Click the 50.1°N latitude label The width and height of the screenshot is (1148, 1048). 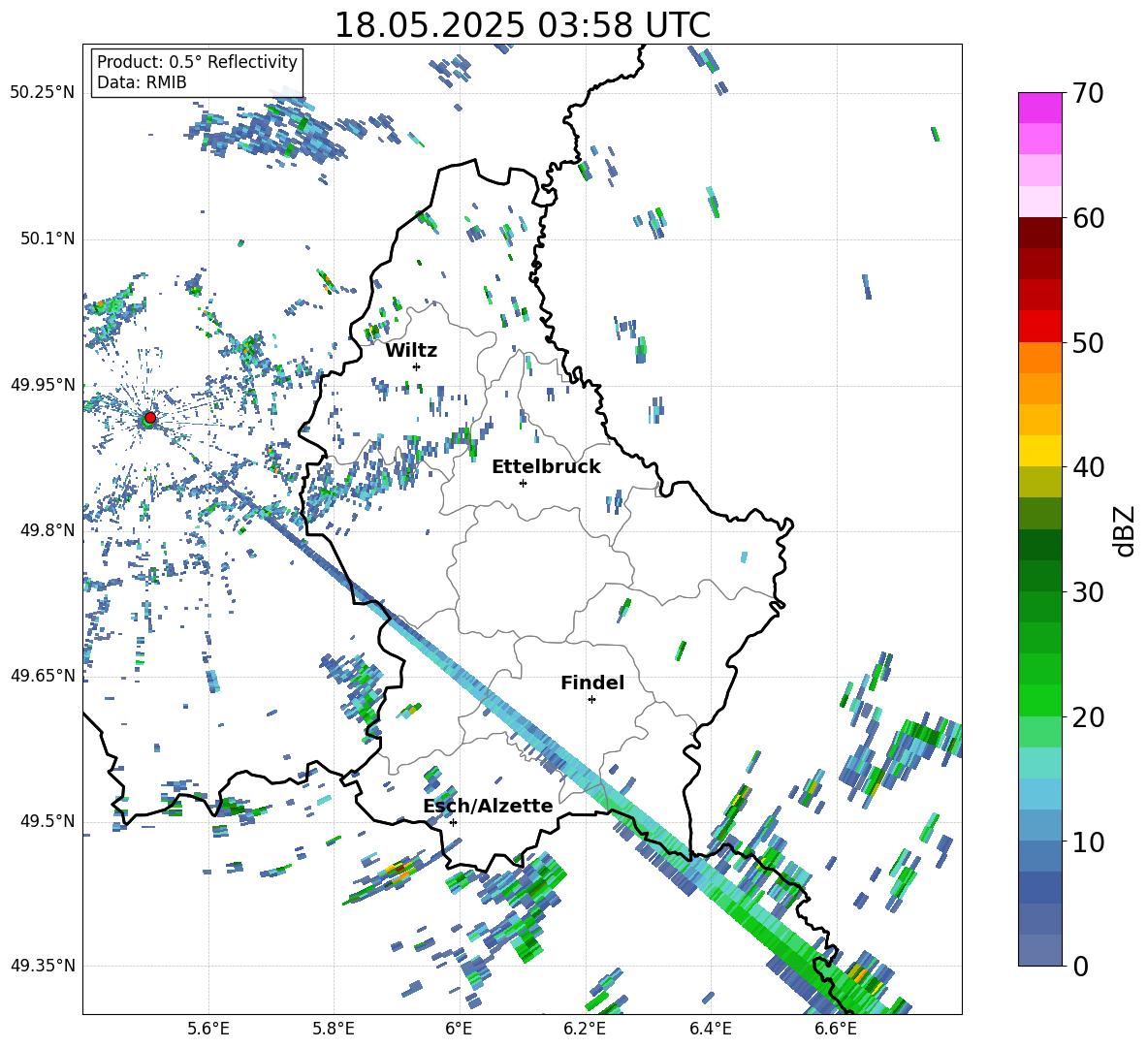48,238
